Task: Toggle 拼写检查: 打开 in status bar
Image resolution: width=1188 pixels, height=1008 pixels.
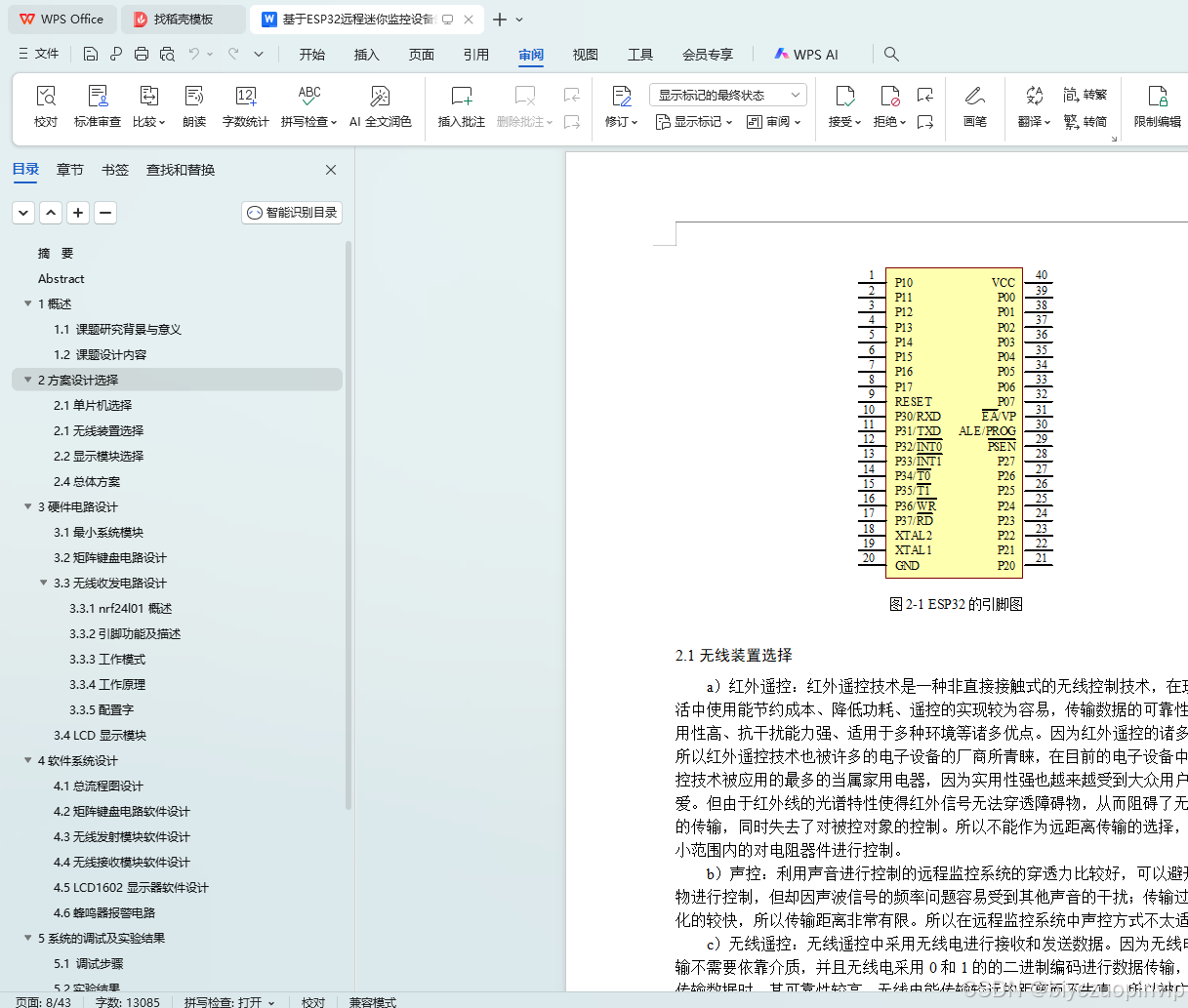Action: pyautogui.click(x=229, y=1002)
